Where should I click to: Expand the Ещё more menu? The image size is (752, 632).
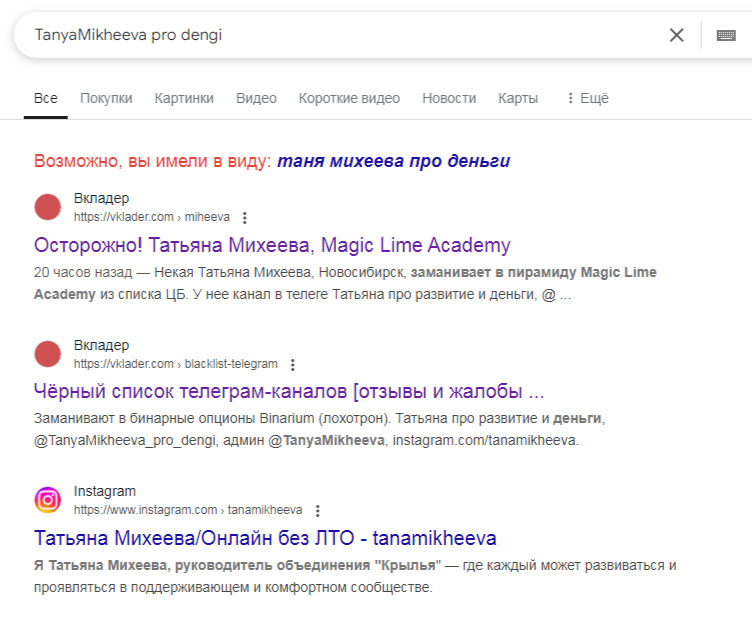(x=588, y=98)
